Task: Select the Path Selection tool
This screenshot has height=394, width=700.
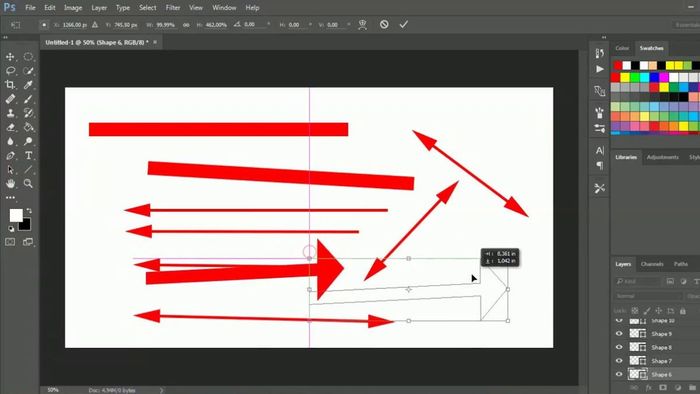Action: [x=10, y=170]
